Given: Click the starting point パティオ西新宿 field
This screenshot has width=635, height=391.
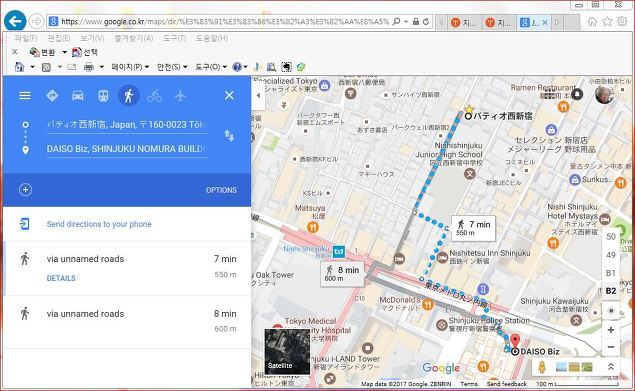Looking at the screenshot, I should [x=127, y=125].
